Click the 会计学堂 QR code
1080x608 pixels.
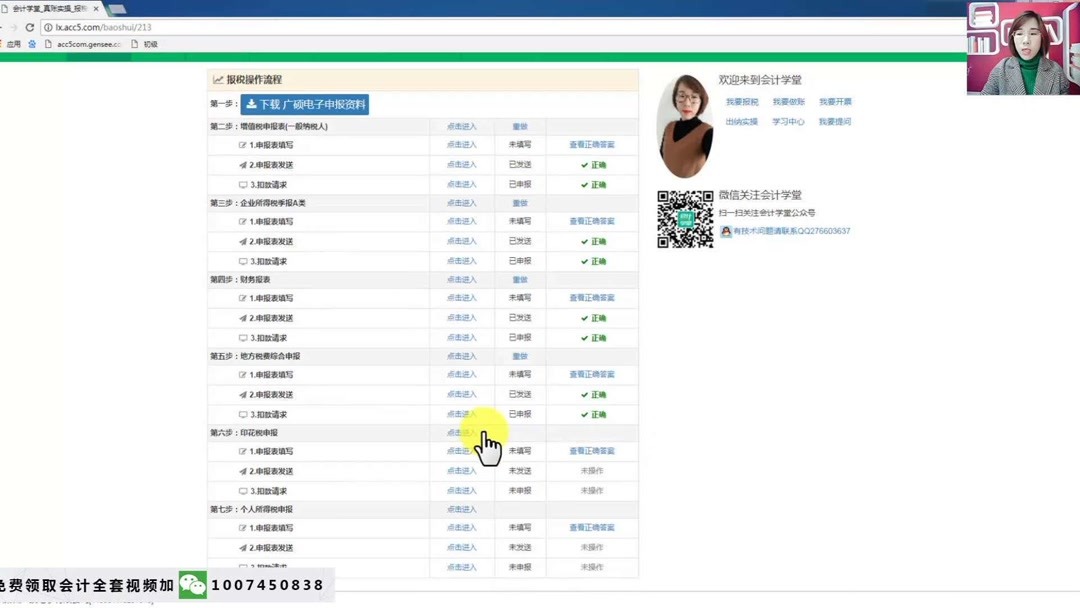(688, 220)
